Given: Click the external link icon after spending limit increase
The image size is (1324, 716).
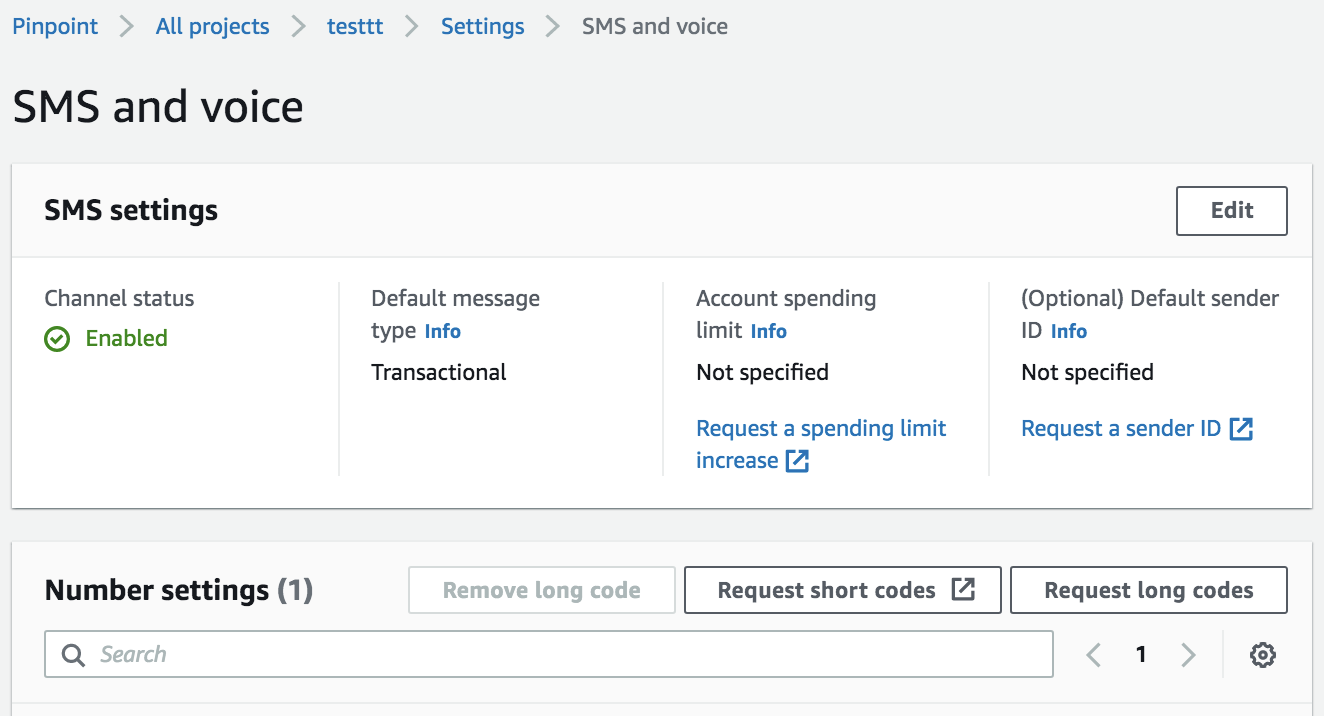Looking at the screenshot, I should (797, 461).
